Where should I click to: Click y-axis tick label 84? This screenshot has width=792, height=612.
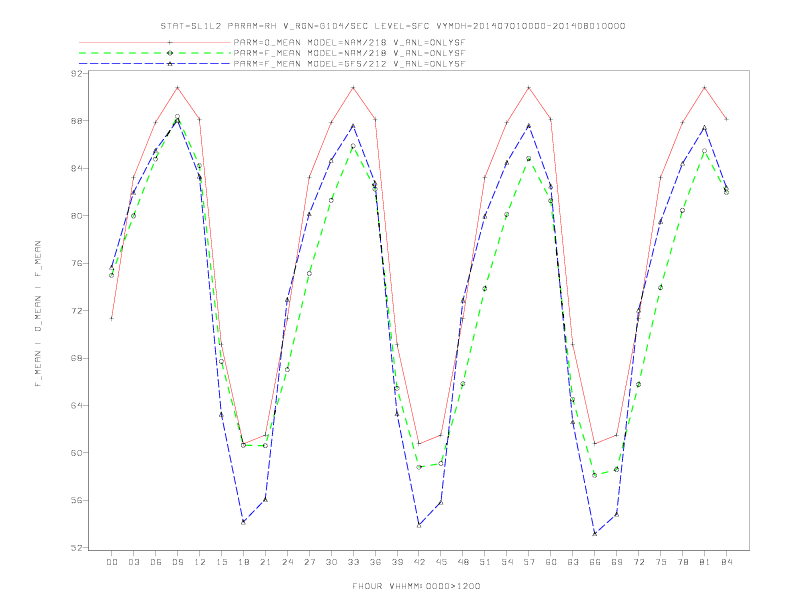tap(76, 168)
